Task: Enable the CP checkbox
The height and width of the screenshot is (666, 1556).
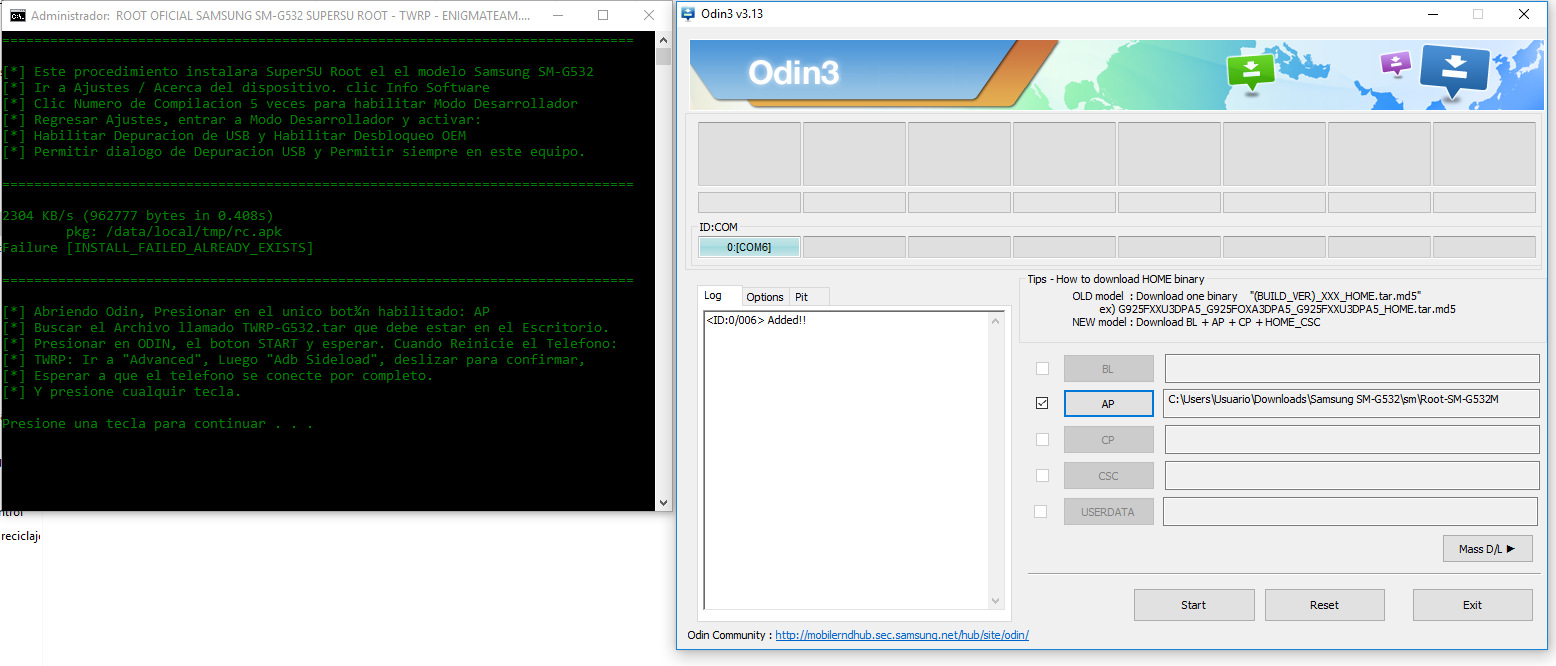Action: pyautogui.click(x=1042, y=439)
